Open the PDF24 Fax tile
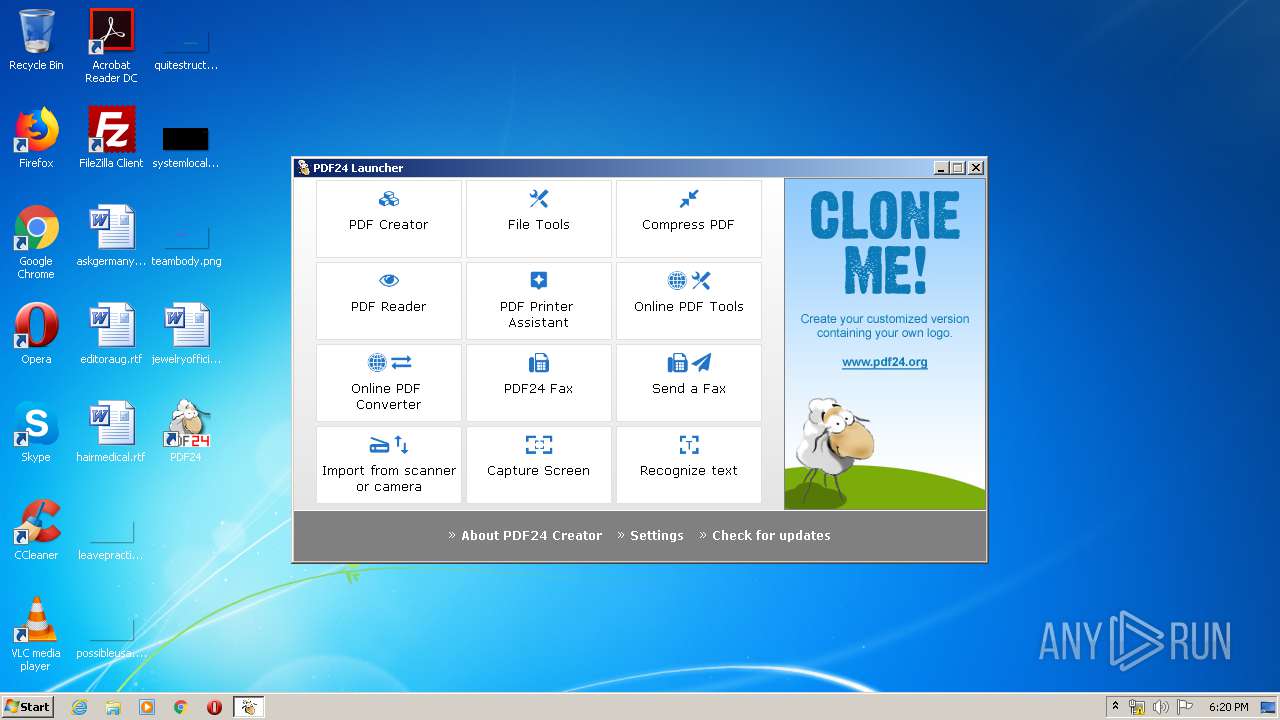 538,383
